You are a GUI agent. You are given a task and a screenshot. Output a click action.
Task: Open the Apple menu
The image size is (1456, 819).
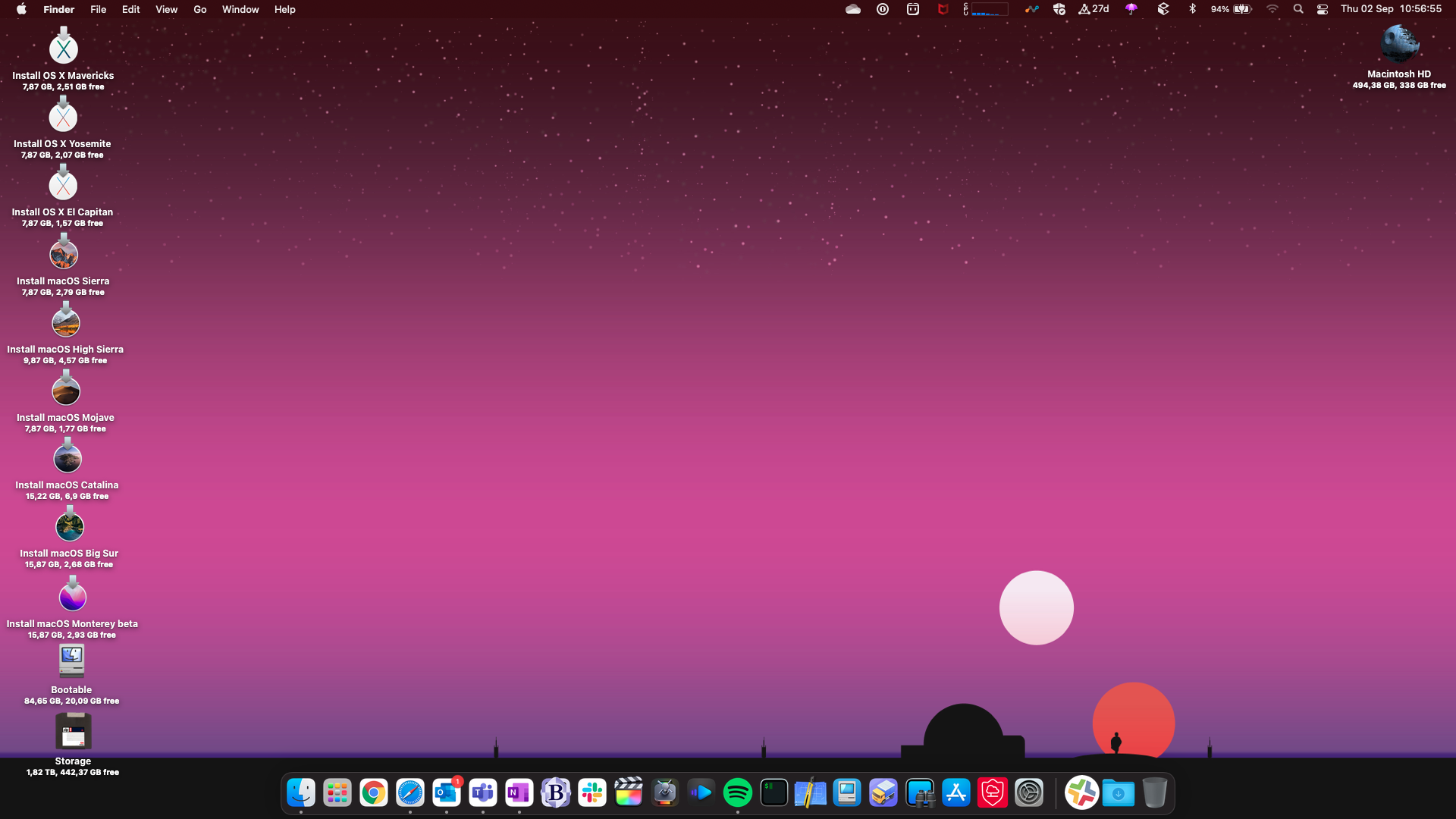point(21,9)
